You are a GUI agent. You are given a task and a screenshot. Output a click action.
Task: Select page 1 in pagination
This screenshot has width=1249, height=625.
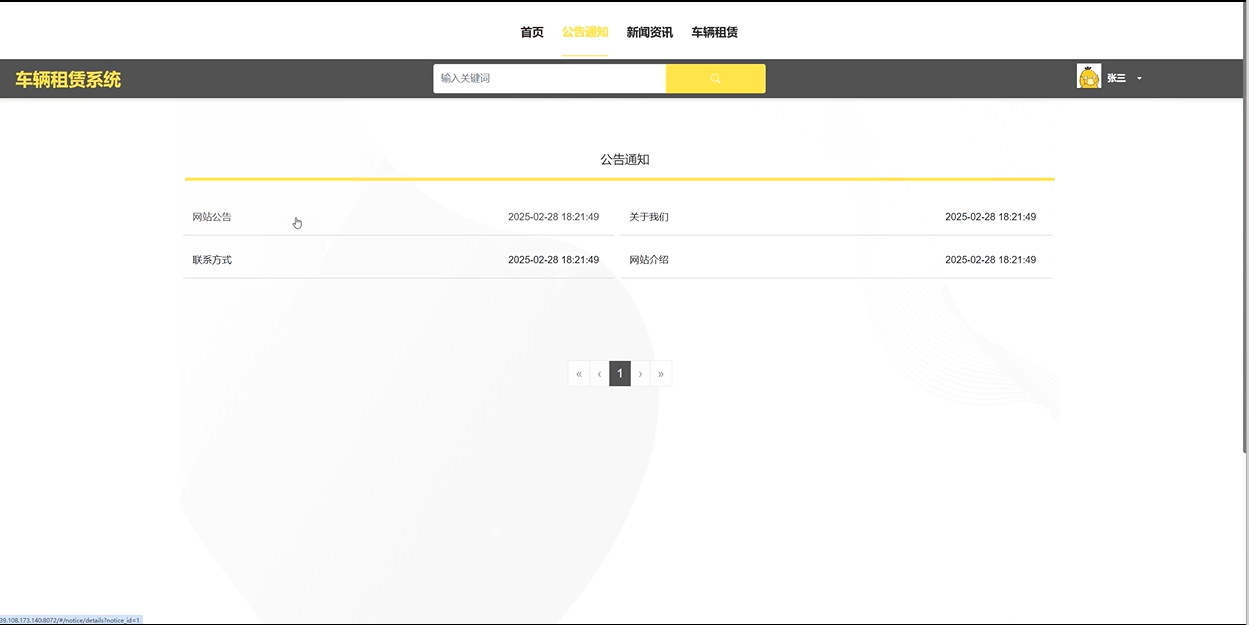(x=620, y=374)
